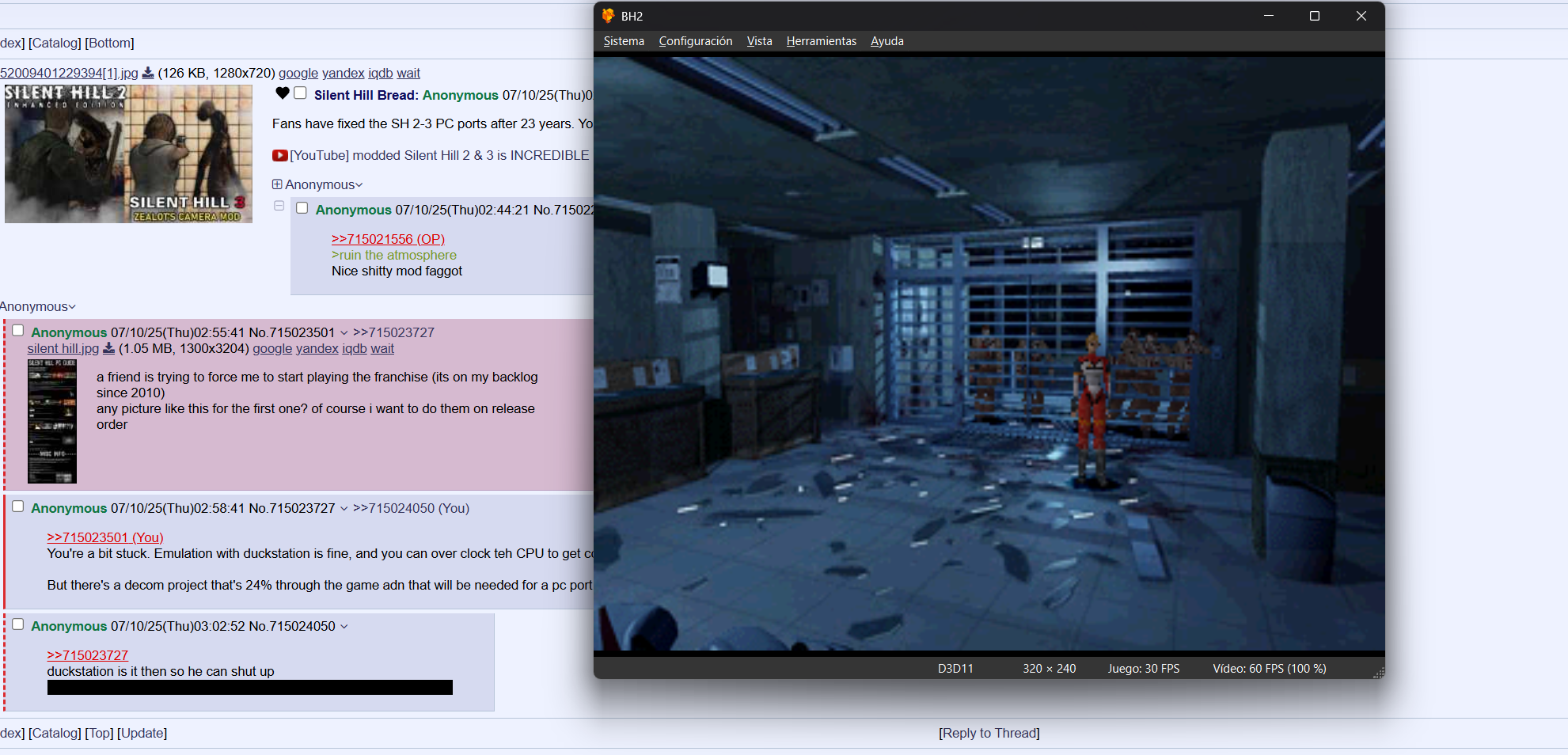
Task: Open the Vista menu in BH2
Action: click(x=759, y=41)
